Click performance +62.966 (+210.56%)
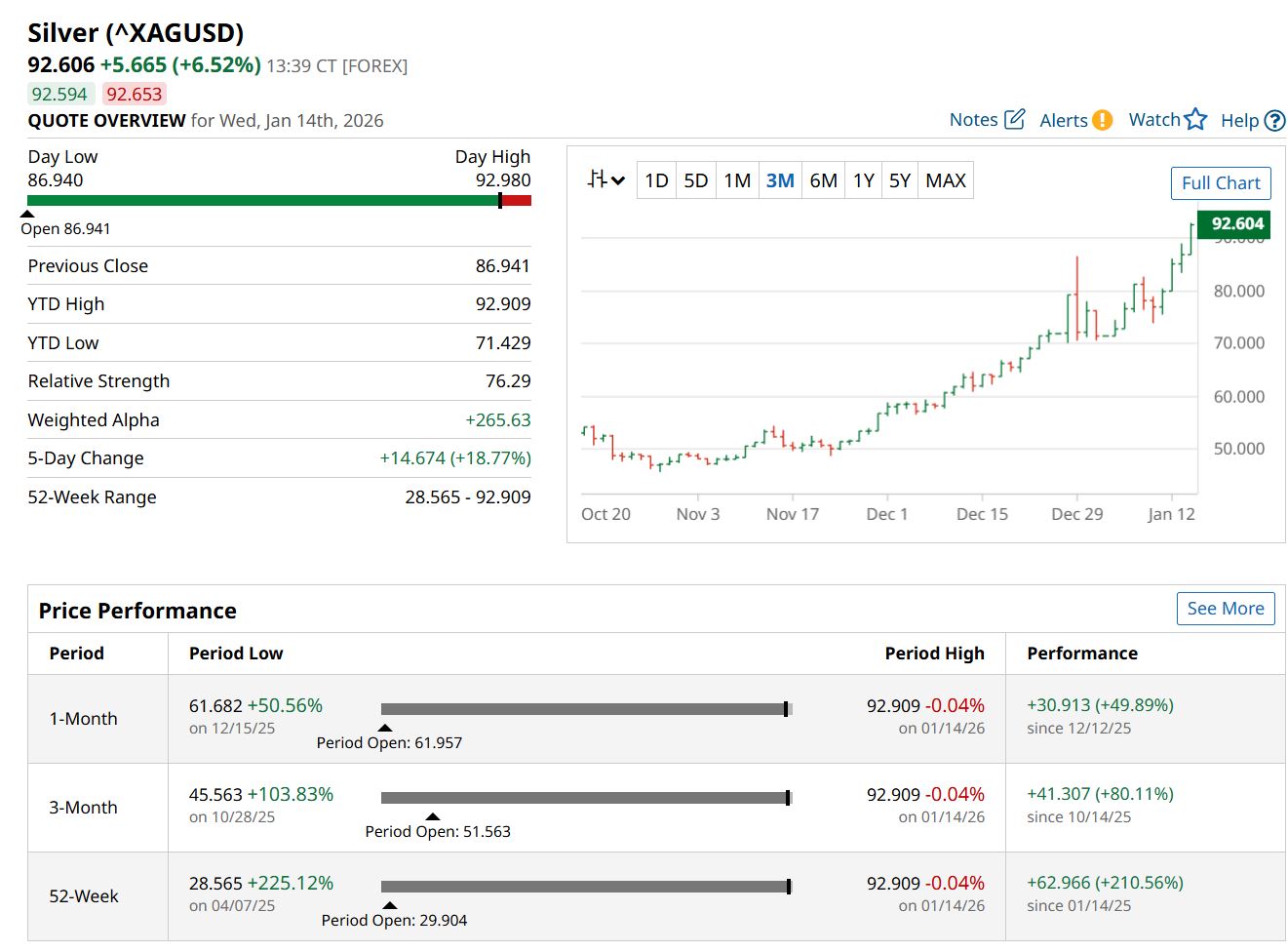The image size is (1288, 952). tap(1105, 883)
